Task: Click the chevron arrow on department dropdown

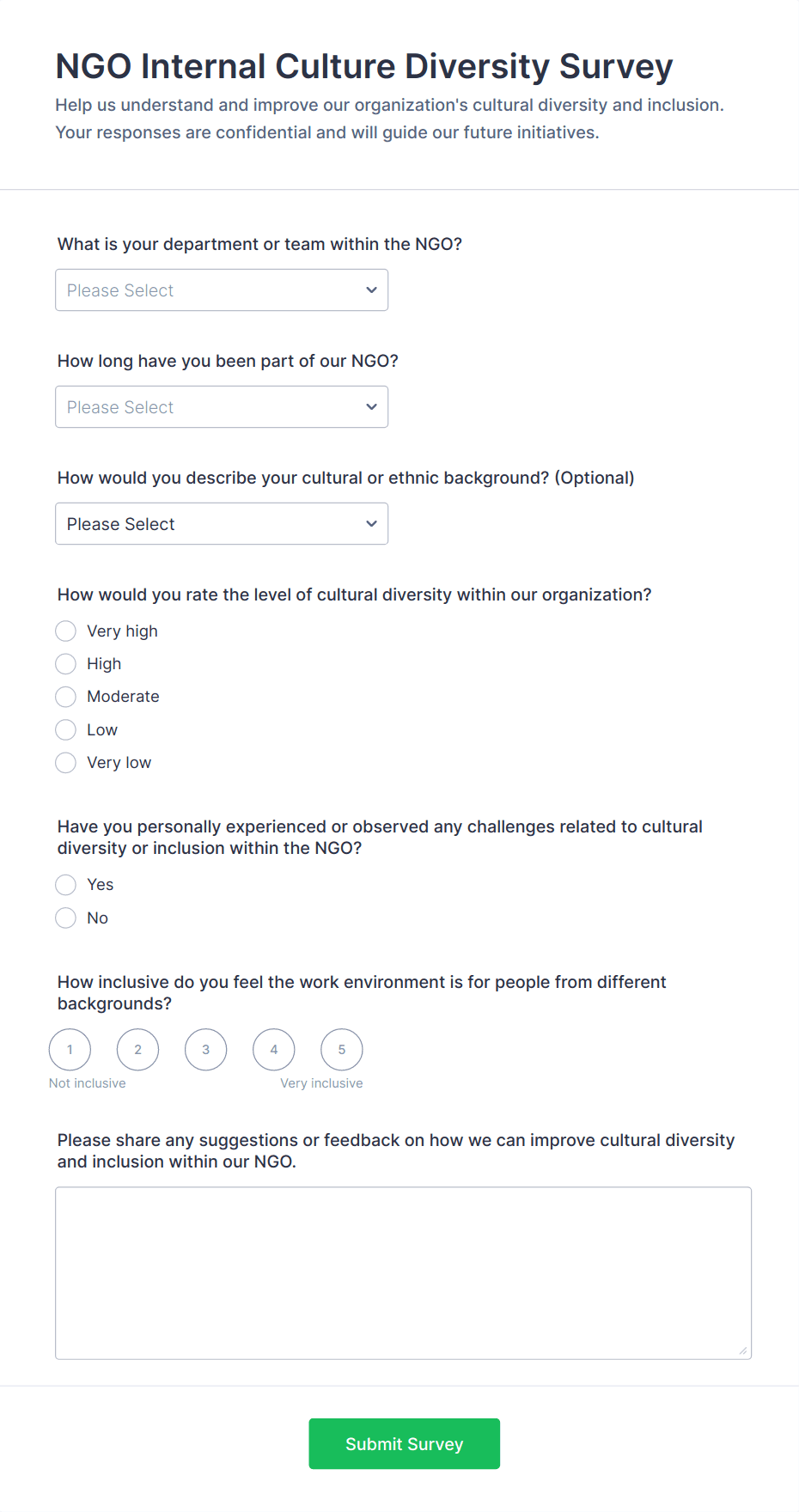Action: pos(371,290)
